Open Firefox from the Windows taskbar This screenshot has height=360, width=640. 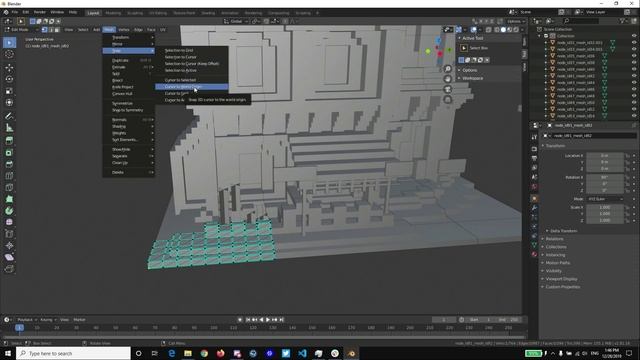point(220,353)
